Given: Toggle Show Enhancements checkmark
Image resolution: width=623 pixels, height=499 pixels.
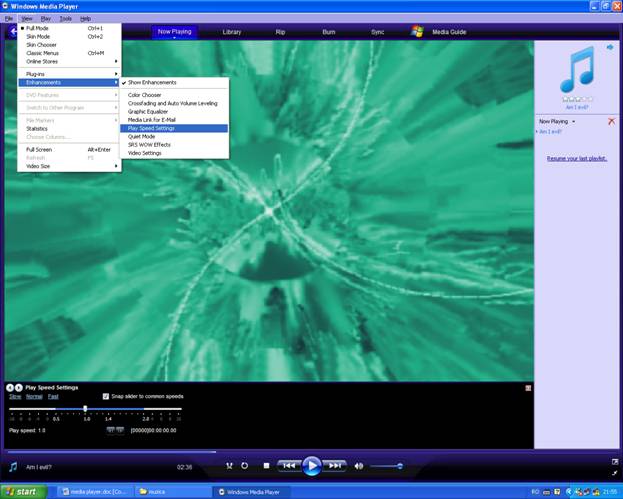Looking at the screenshot, I should [174, 83].
